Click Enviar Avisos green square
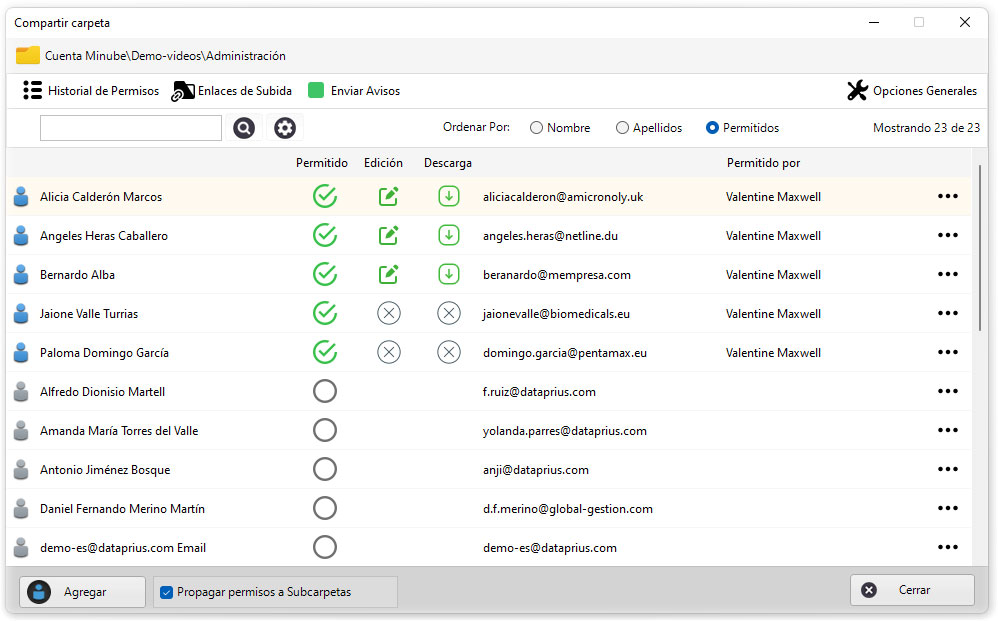 (316, 90)
